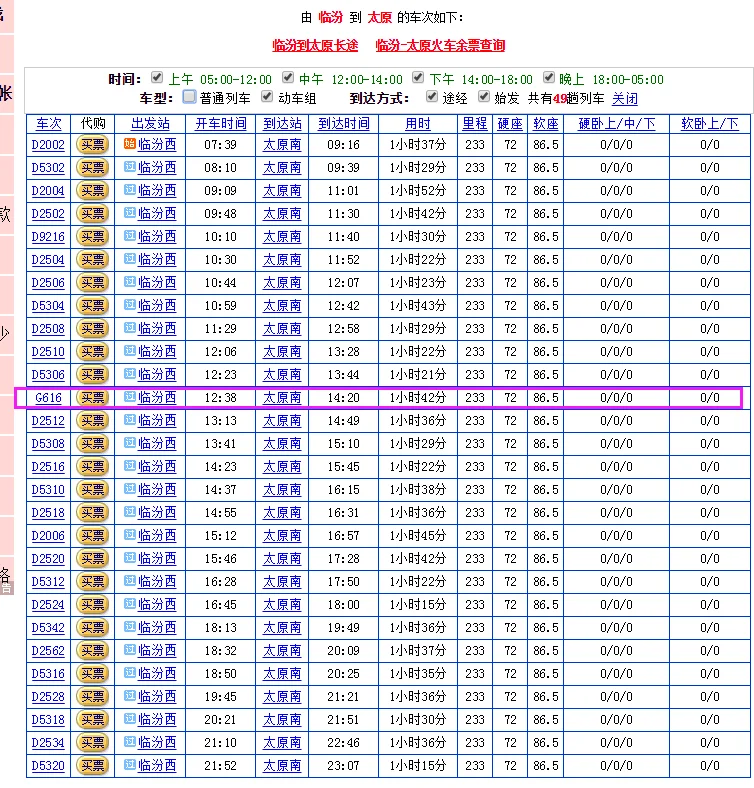Click the 买票 button in the D5312 row
Viewport: 754px width, 788px height.
(x=92, y=582)
